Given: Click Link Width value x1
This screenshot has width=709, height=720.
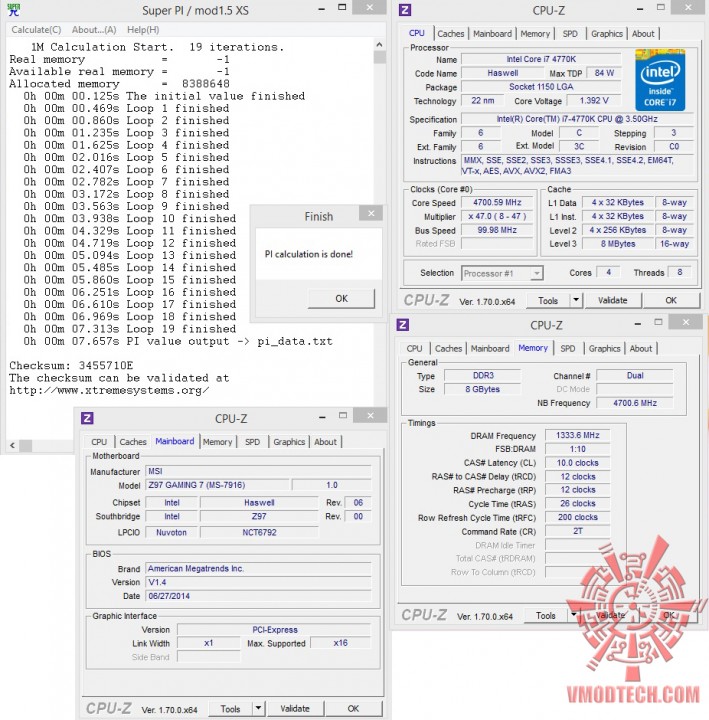Looking at the screenshot, I should 208,643.
